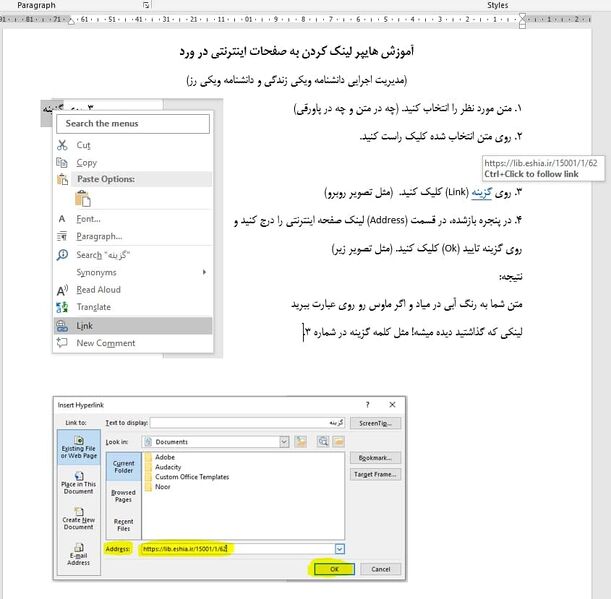This screenshot has width=611, height=599.
Task: Click the Up One Folder icon beside Look in
Action: click(x=300, y=442)
